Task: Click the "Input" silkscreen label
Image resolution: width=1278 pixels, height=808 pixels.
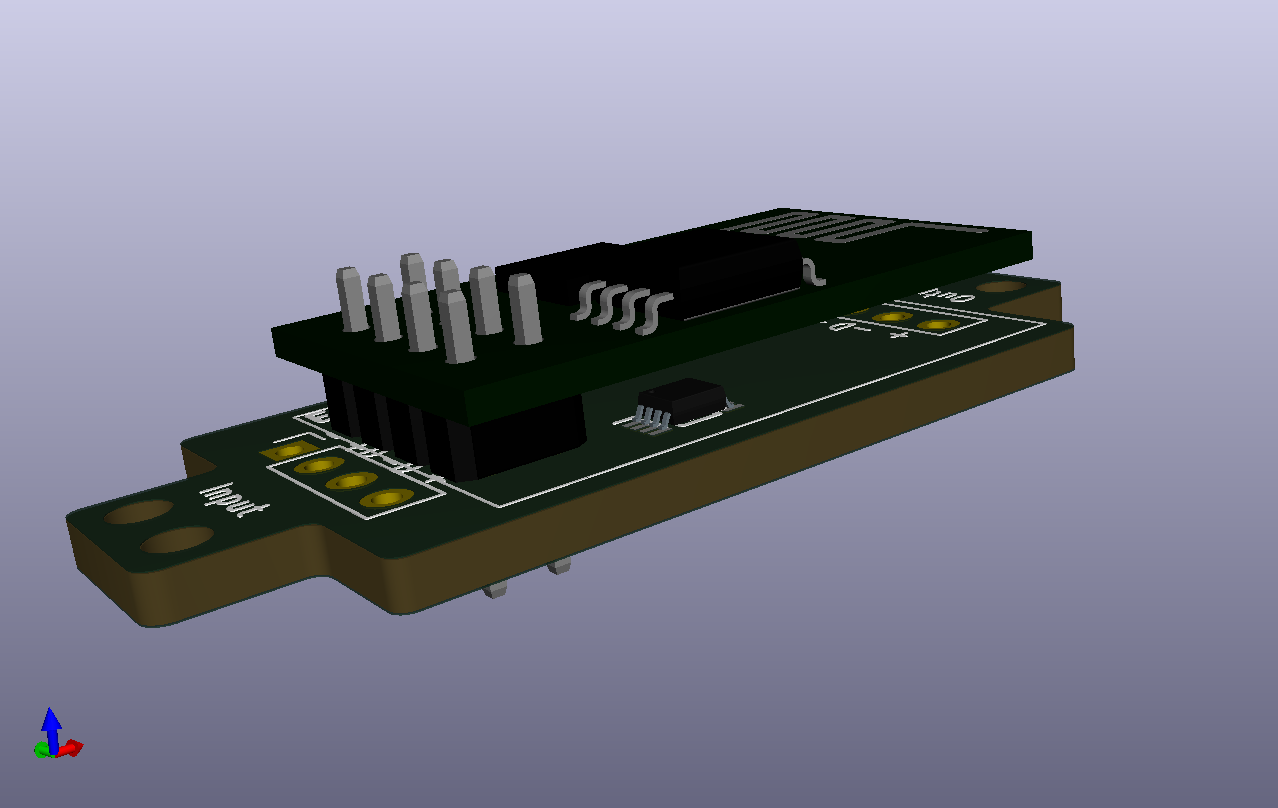Action: [234, 500]
